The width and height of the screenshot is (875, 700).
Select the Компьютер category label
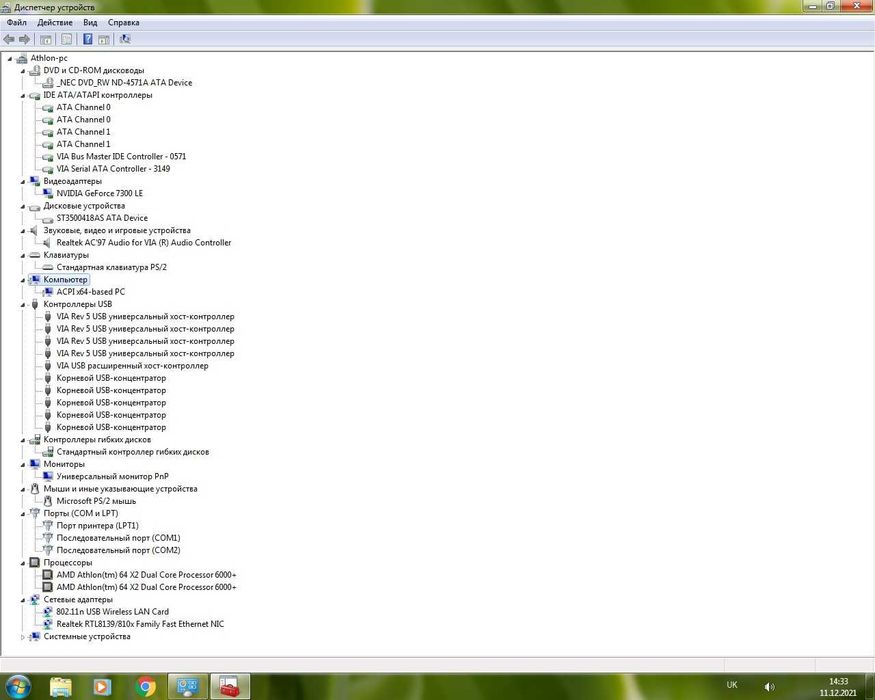click(x=65, y=280)
